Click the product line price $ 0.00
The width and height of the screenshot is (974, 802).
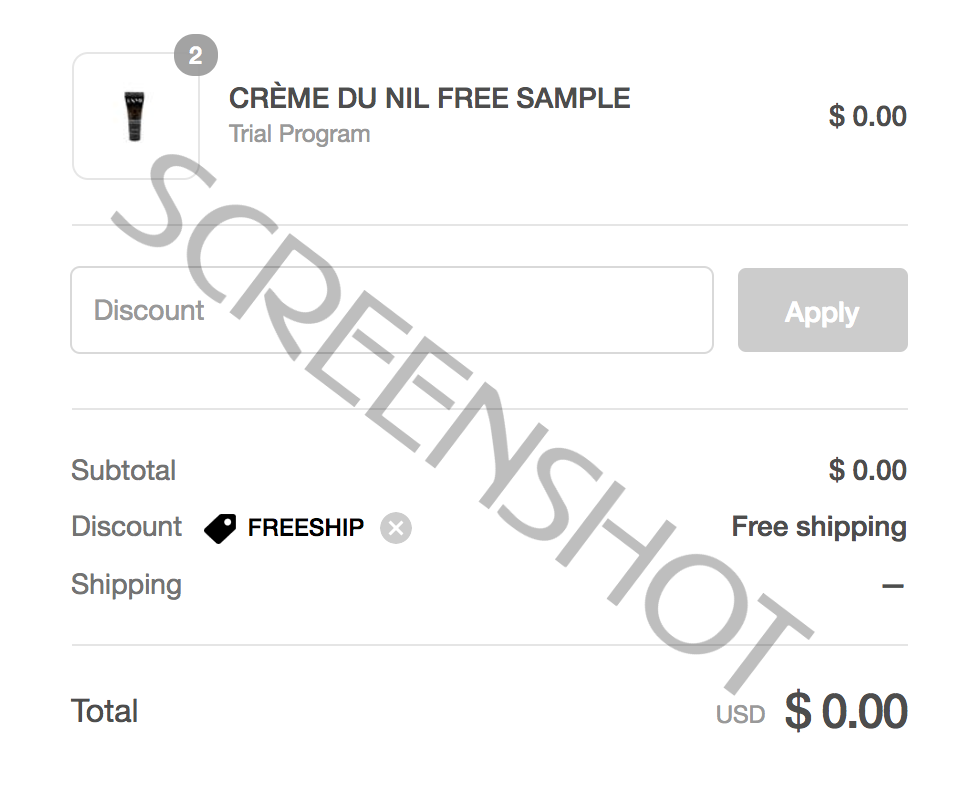click(868, 116)
